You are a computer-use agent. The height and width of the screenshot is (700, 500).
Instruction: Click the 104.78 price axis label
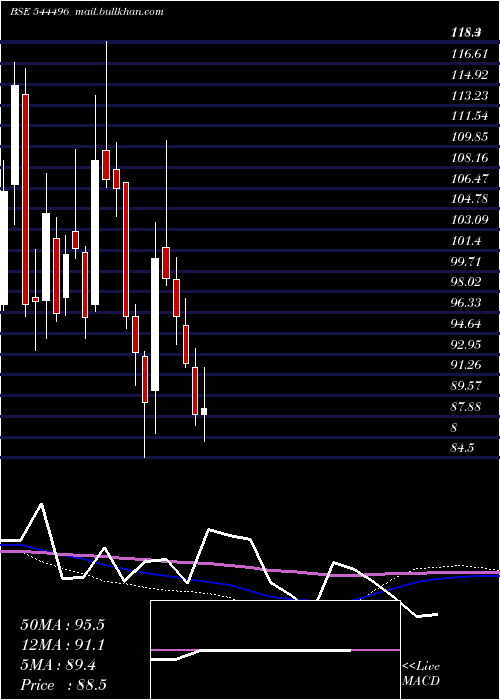(x=469, y=199)
